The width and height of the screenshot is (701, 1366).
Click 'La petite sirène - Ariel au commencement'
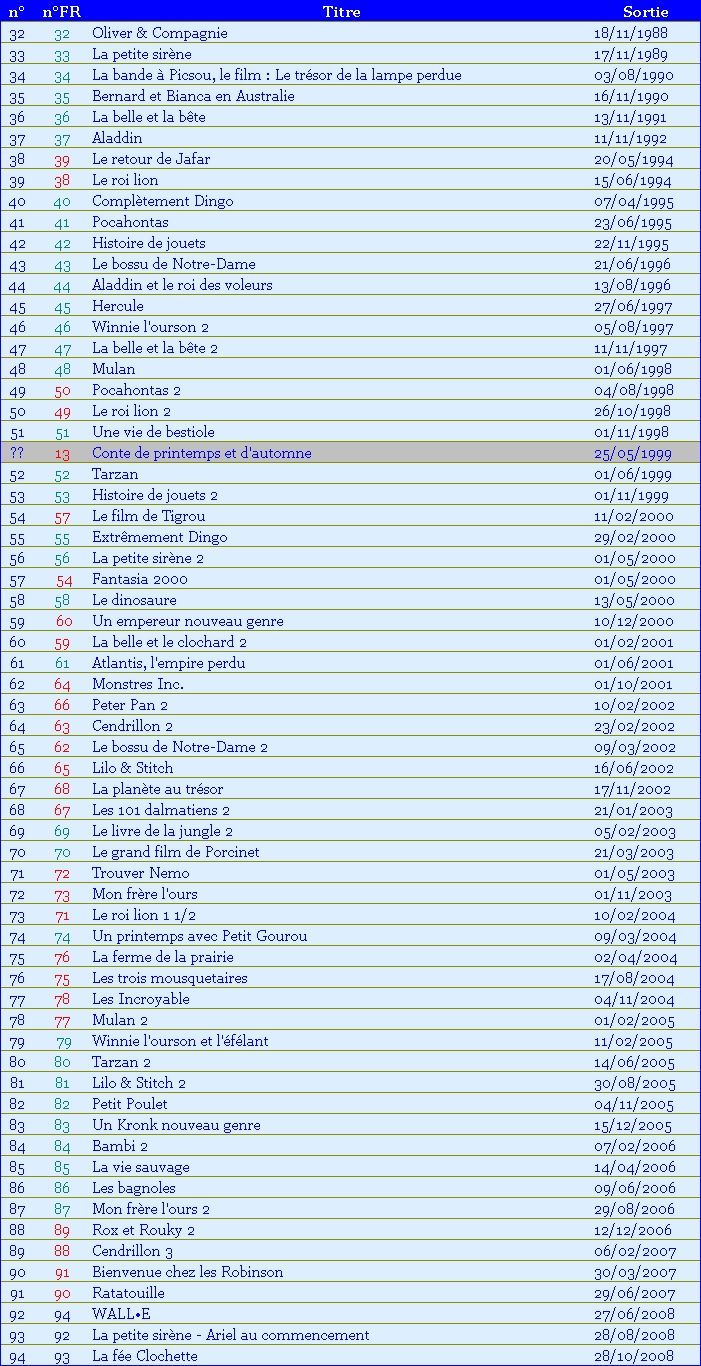point(231,1335)
